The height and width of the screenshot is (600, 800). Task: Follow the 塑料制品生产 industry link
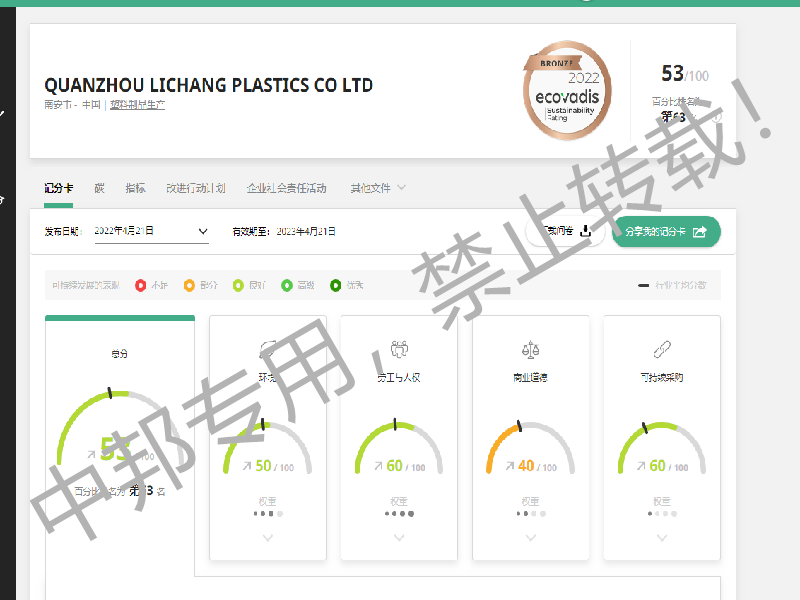[137, 105]
